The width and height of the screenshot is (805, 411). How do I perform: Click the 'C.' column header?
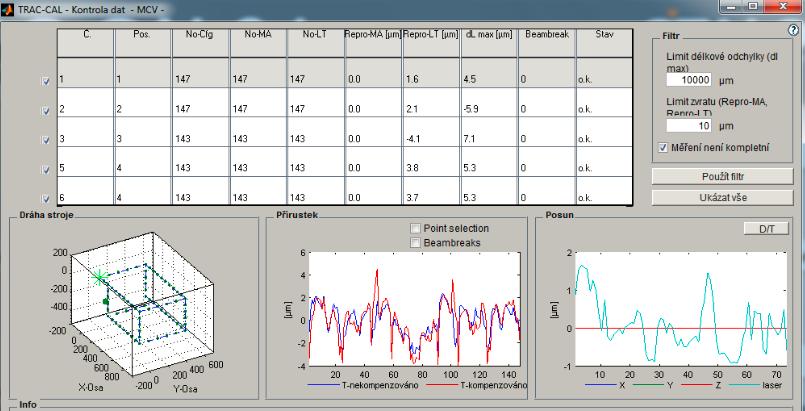[86, 43]
